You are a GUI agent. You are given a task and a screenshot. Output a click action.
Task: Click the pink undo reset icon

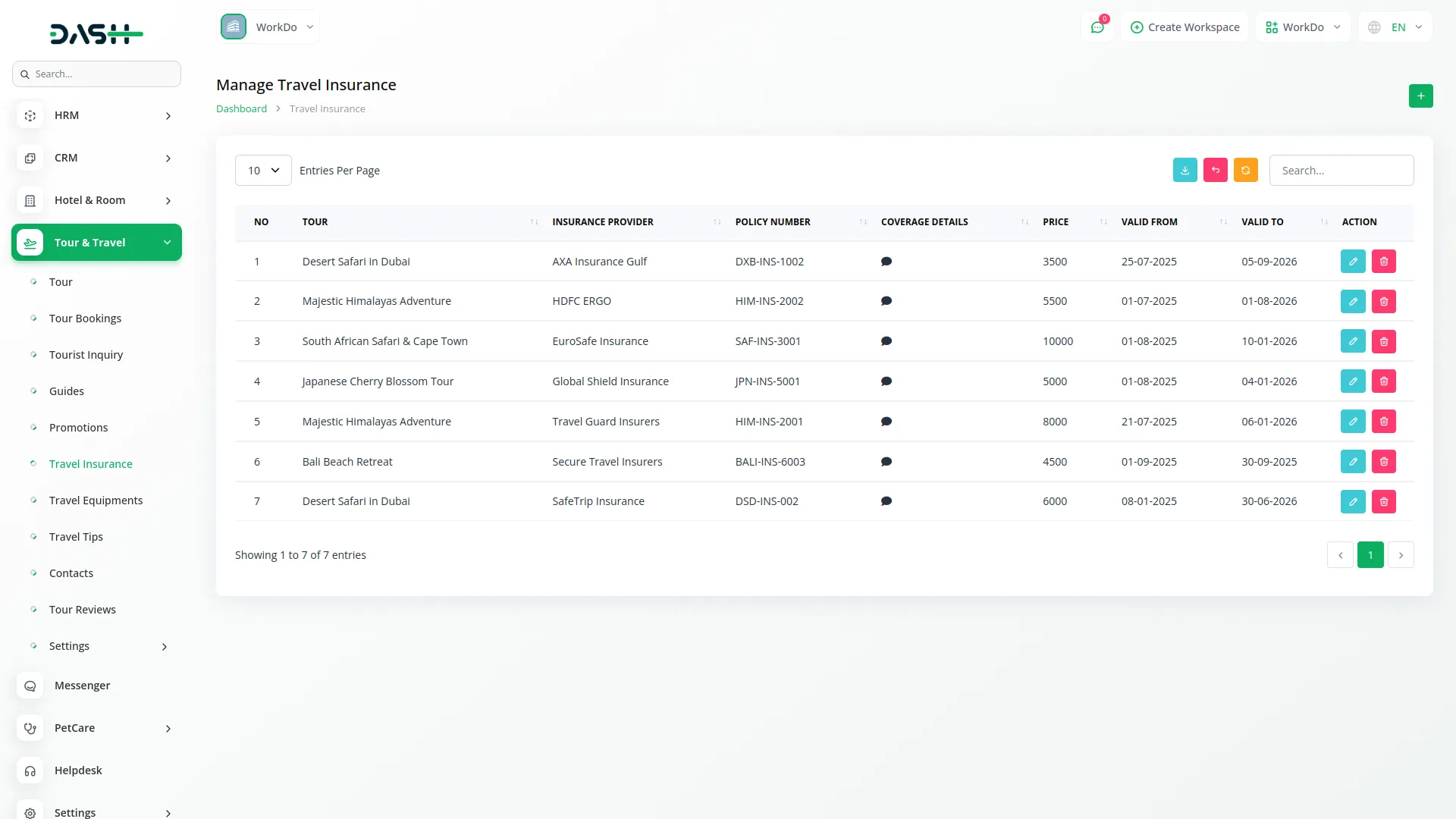pos(1215,171)
